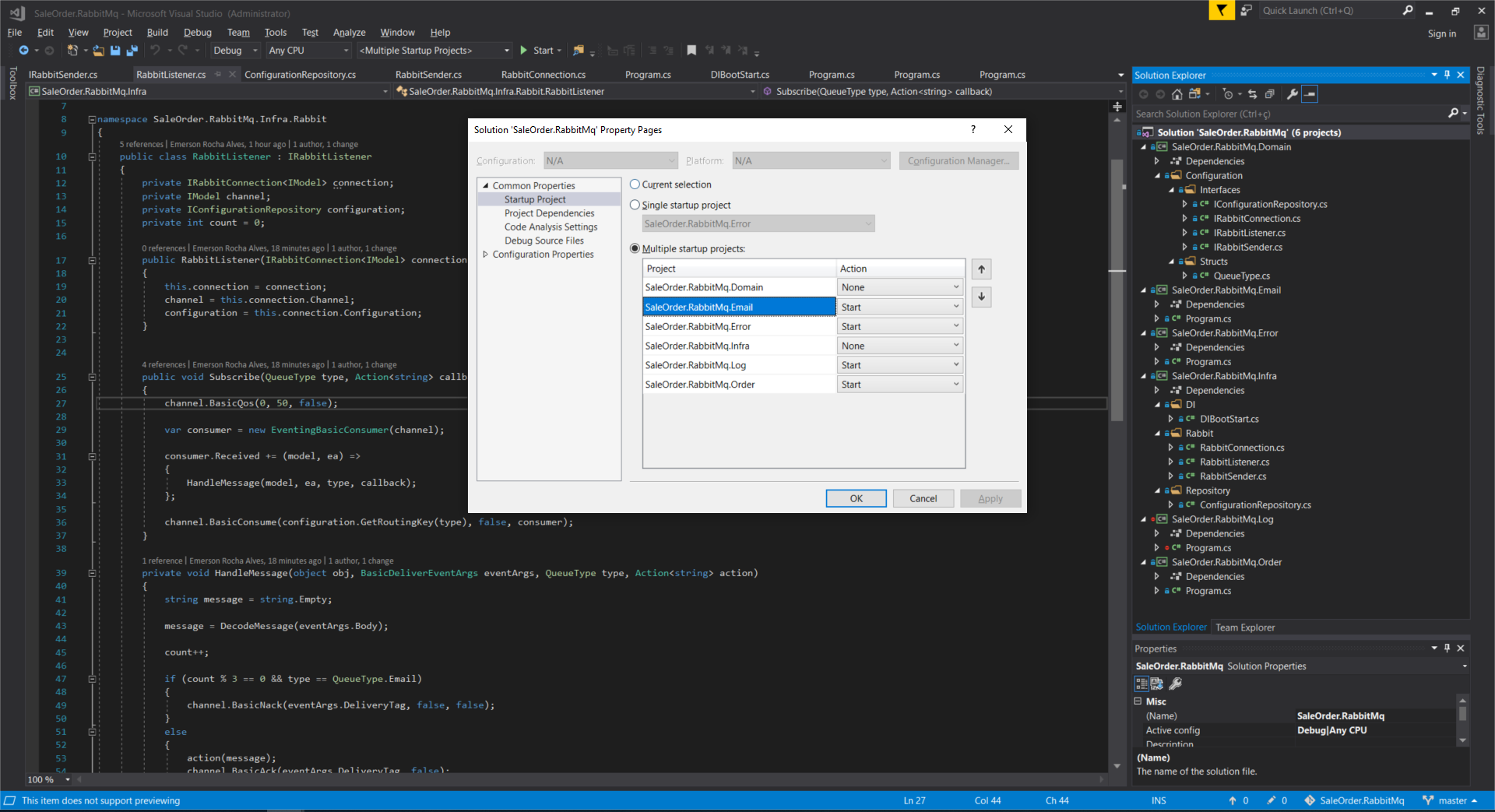Collapse the code region at line 25

tap(92, 377)
